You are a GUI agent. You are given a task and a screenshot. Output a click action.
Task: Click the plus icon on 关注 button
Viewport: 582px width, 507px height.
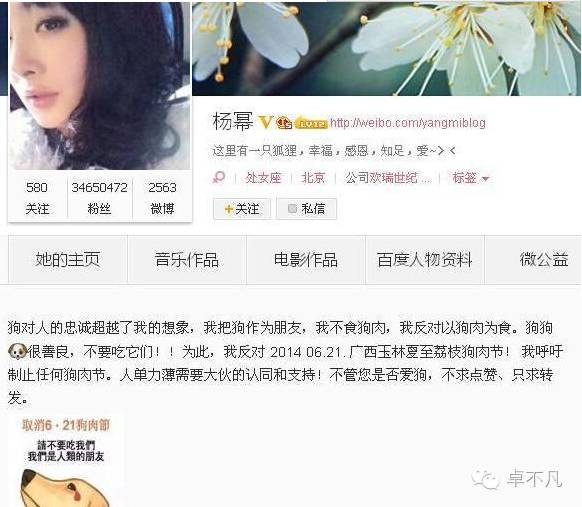229,209
